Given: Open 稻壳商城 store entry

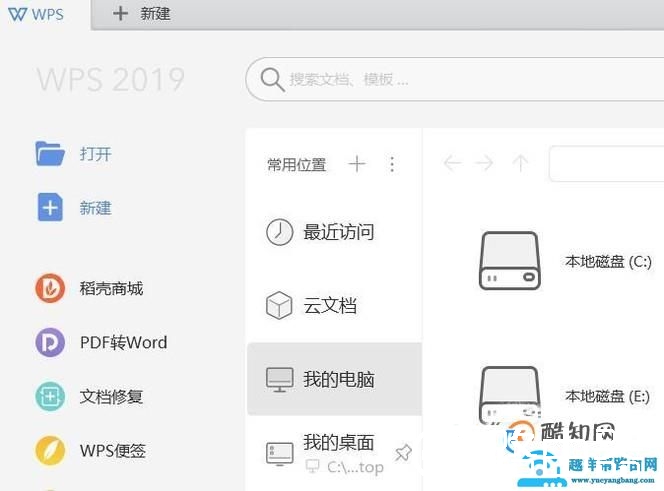Looking at the screenshot, I should click(x=111, y=288).
